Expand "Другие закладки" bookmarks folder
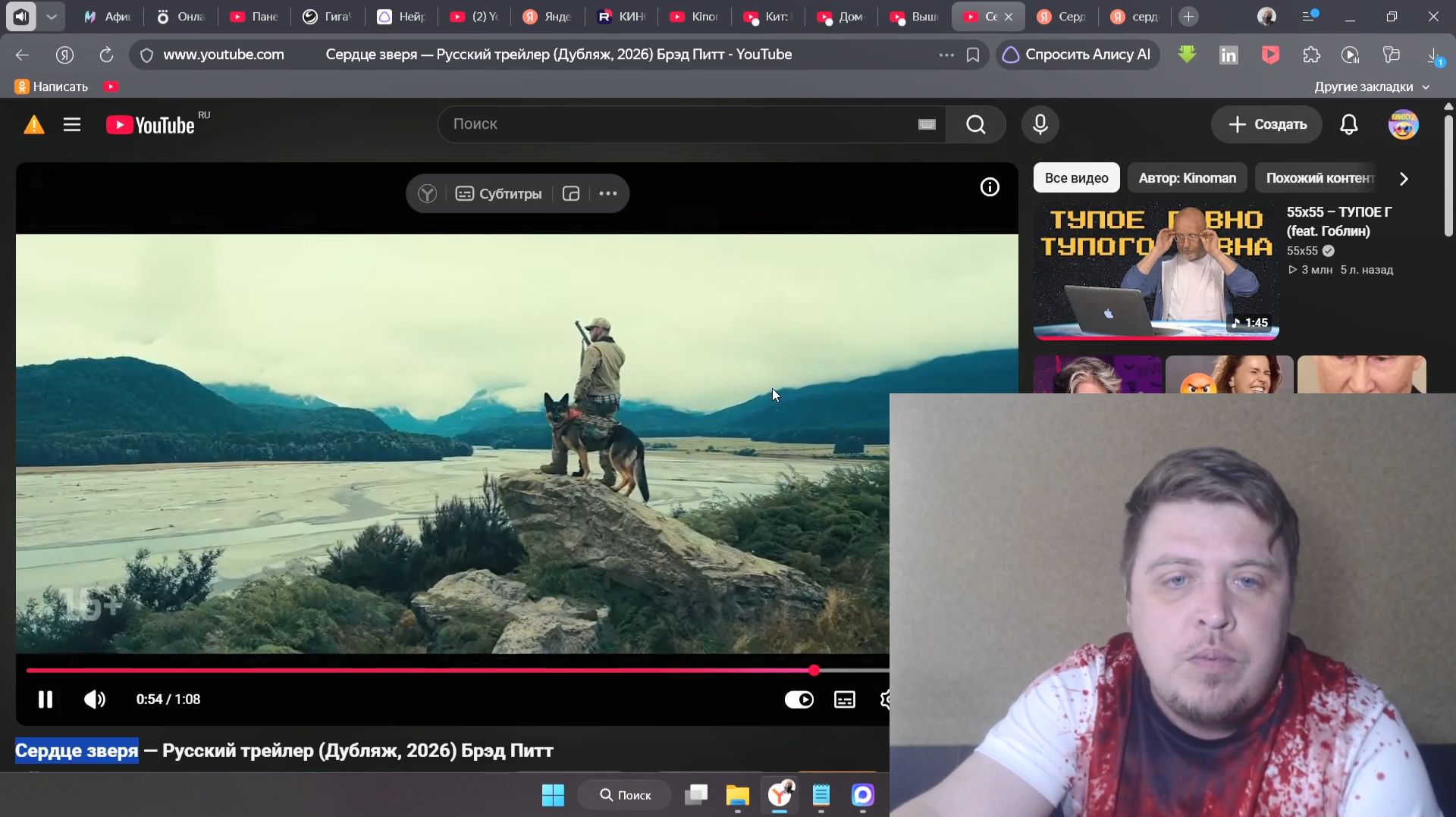Viewport: 1456px width, 817px height. [1371, 86]
